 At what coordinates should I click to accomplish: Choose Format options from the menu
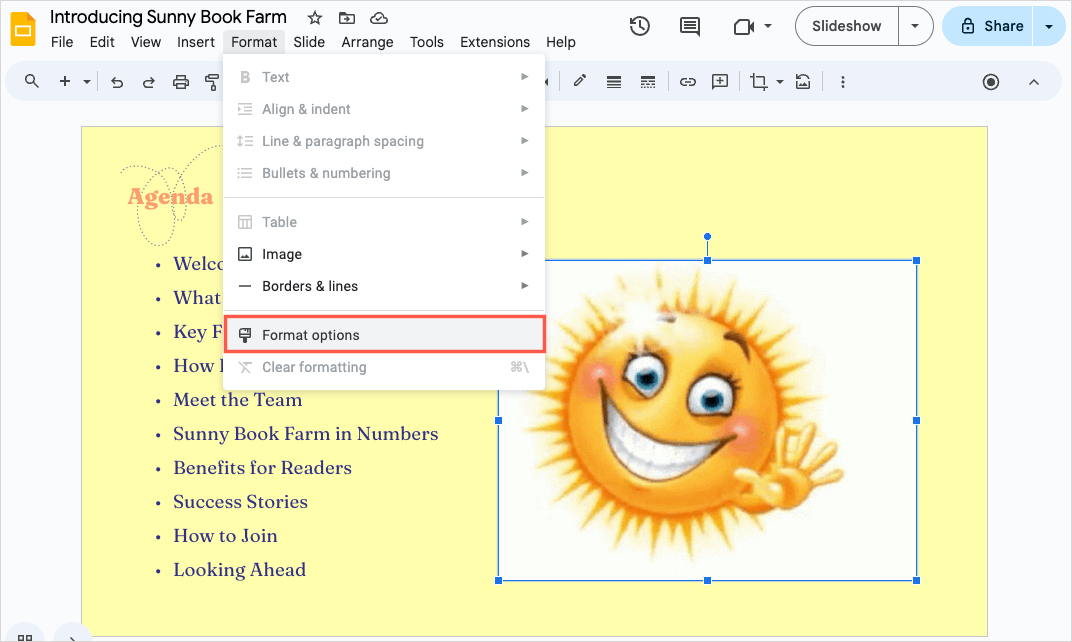tap(384, 335)
